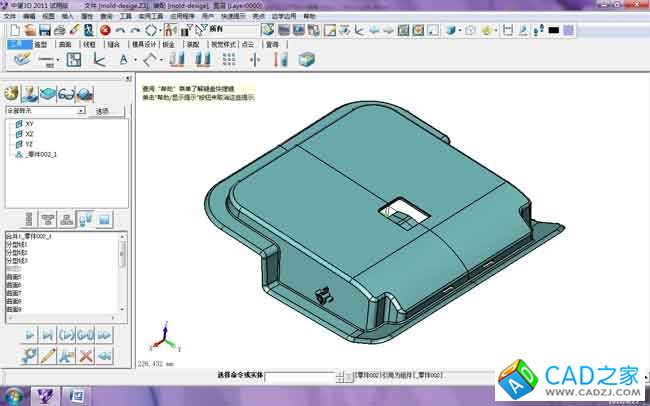This screenshot has height=406, width=650.
Task: Click the Print icon in toolbar
Action: coord(59,31)
